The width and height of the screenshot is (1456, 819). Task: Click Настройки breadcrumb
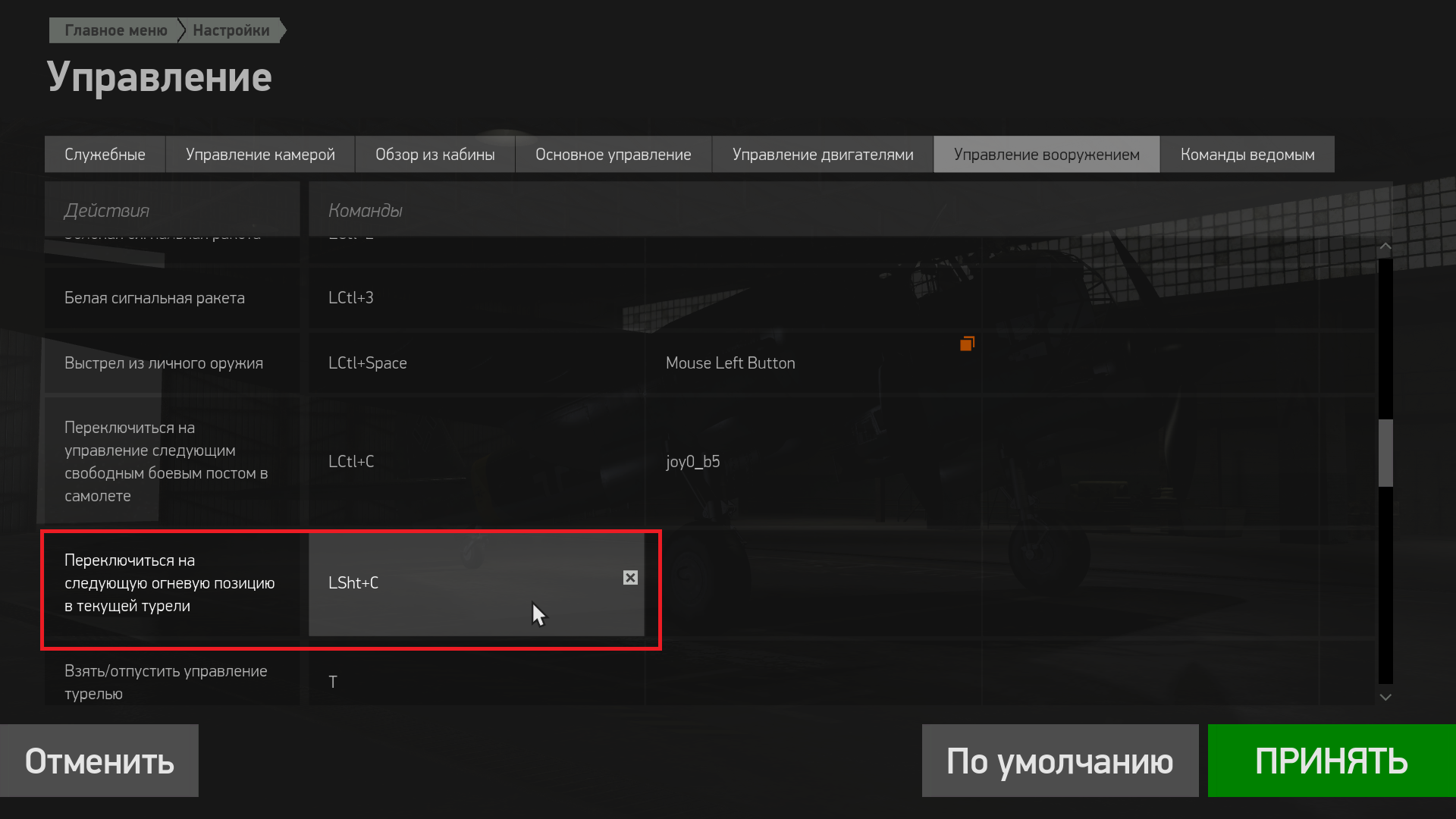[x=231, y=30]
